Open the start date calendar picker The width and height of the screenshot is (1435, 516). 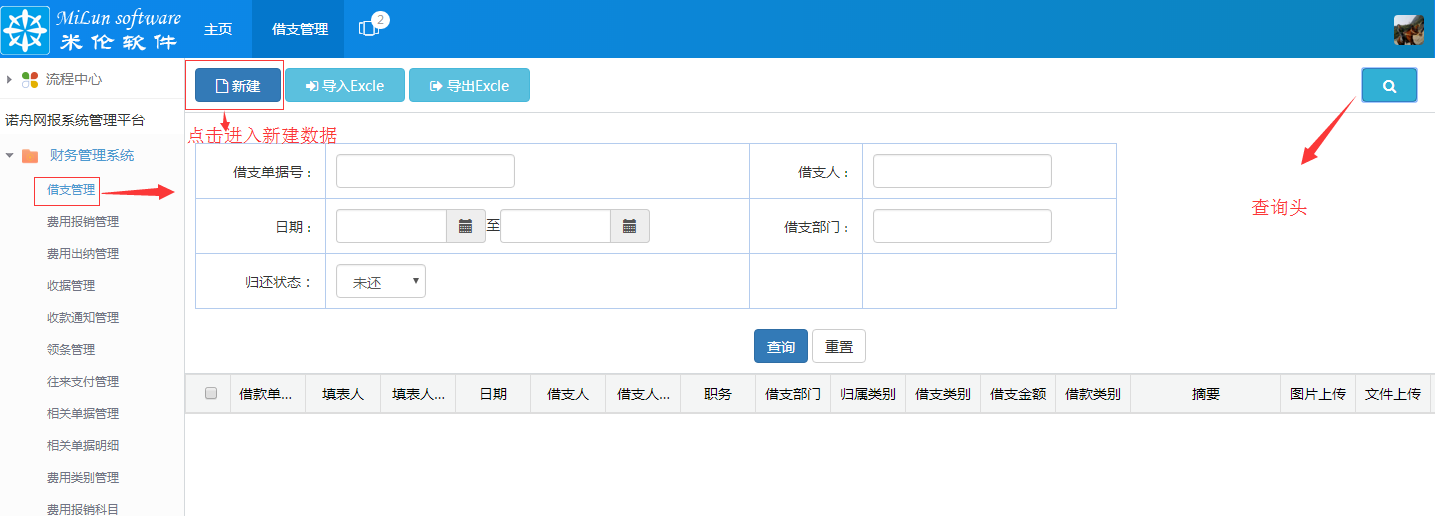click(x=465, y=226)
